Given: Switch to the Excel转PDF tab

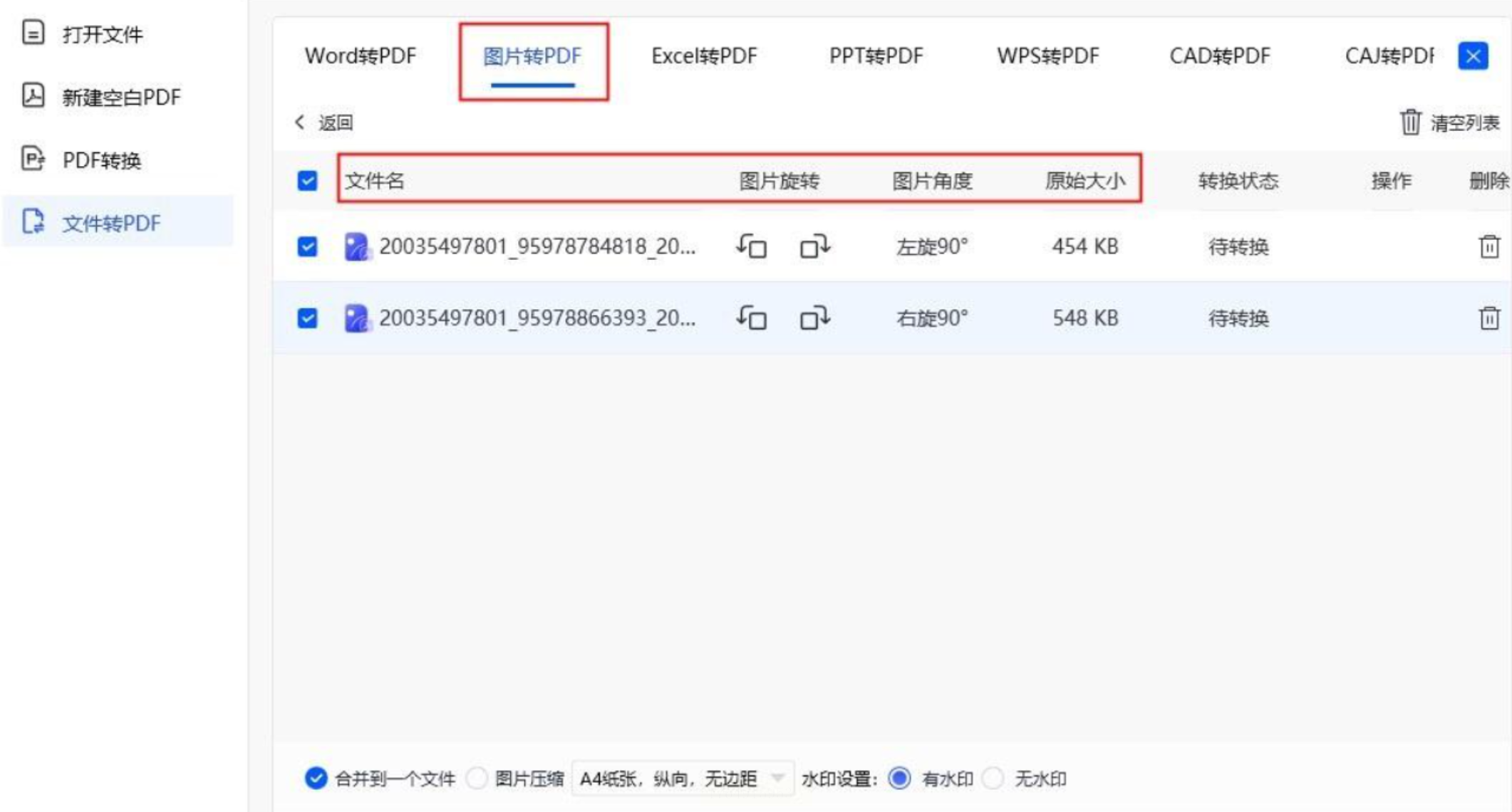Looking at the screenshot, I should click(704, 56).
